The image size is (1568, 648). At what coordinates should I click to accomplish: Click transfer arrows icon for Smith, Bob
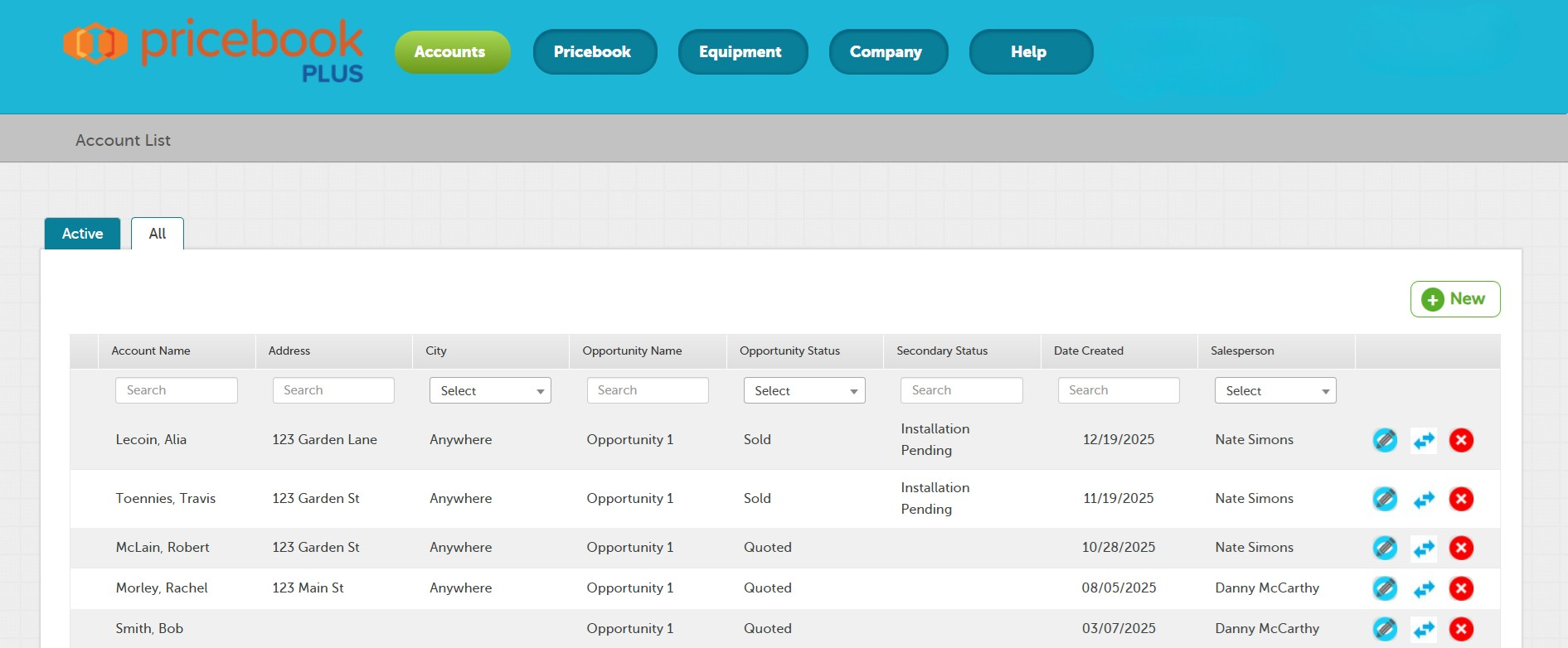click(x=1424, y=629)
